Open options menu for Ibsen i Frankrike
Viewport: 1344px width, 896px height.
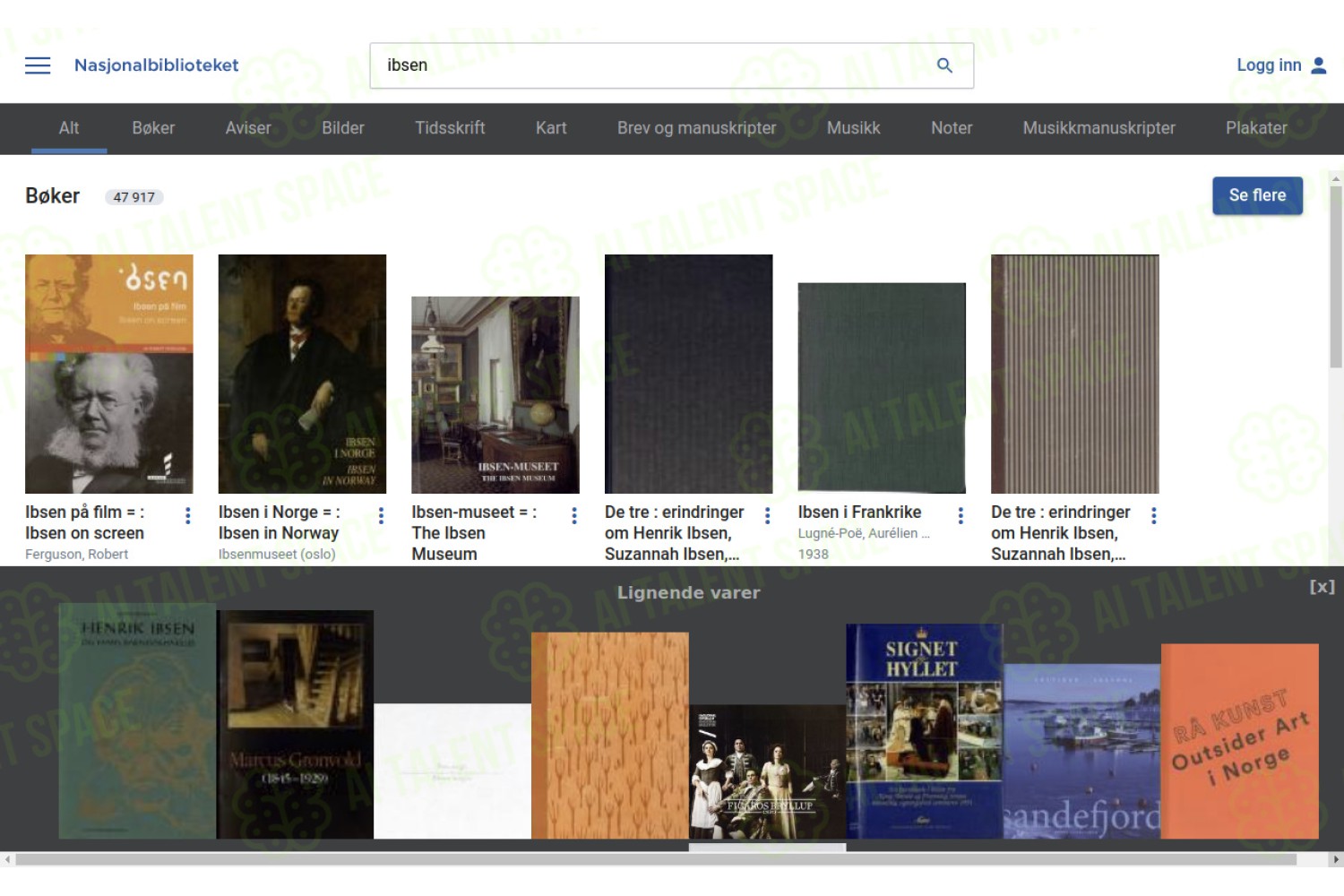coord(961,515)
